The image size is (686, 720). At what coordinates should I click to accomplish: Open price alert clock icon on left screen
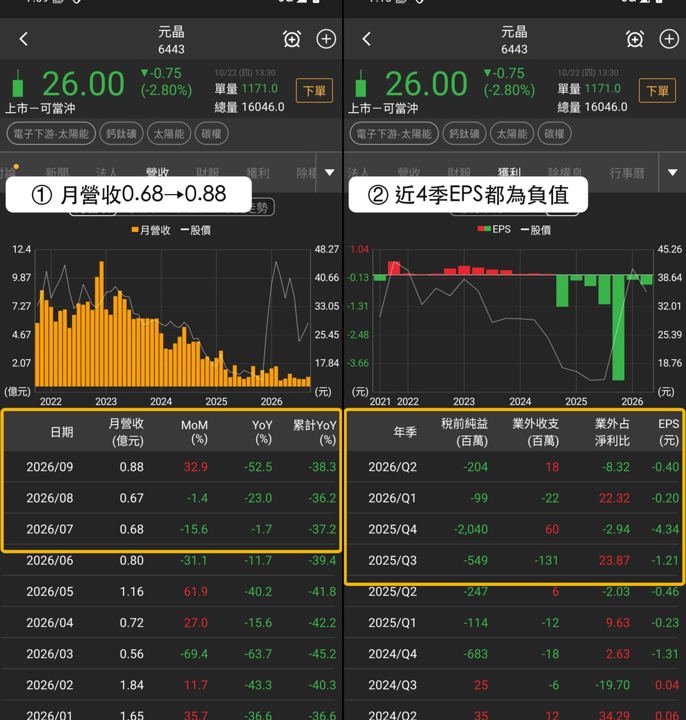[x=292, y=39]
